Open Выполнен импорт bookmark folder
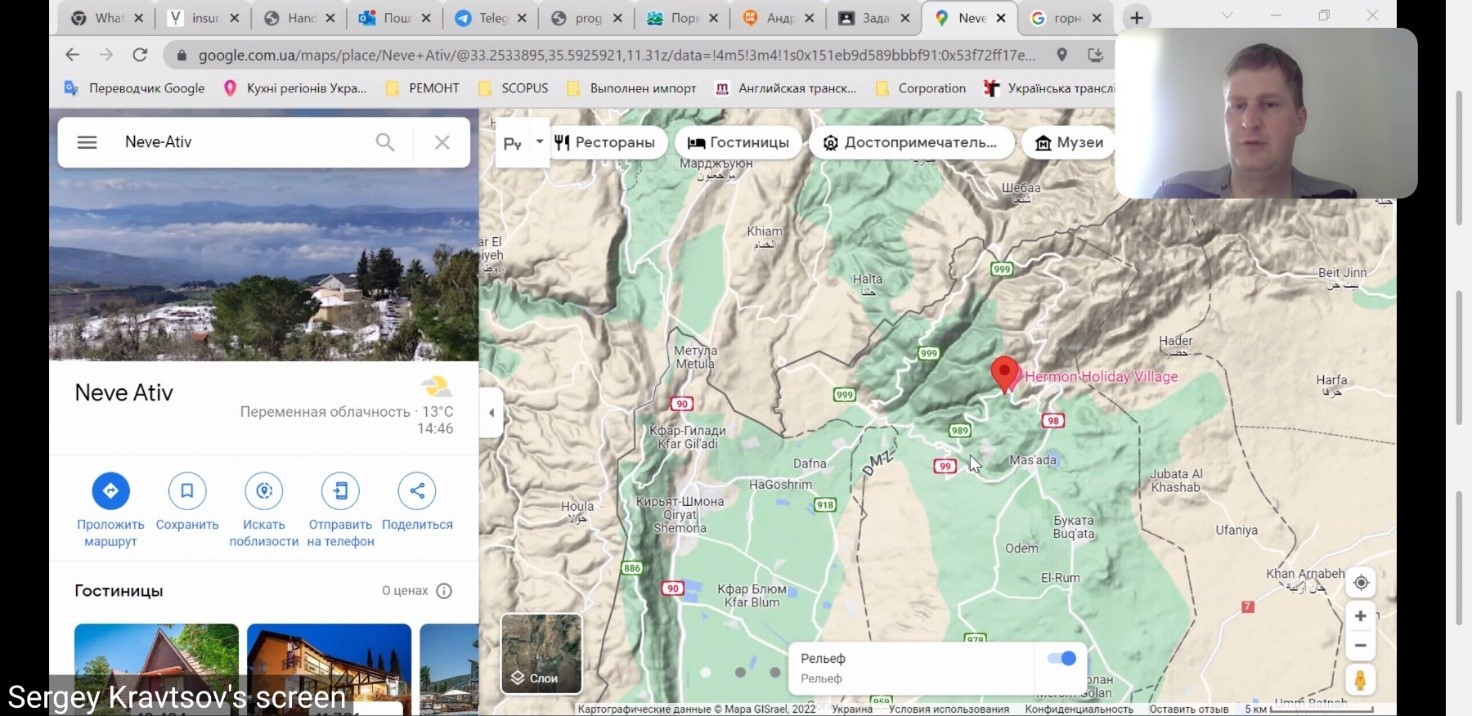Screen dimensions: 1472x716 click(x=632, y=88)
